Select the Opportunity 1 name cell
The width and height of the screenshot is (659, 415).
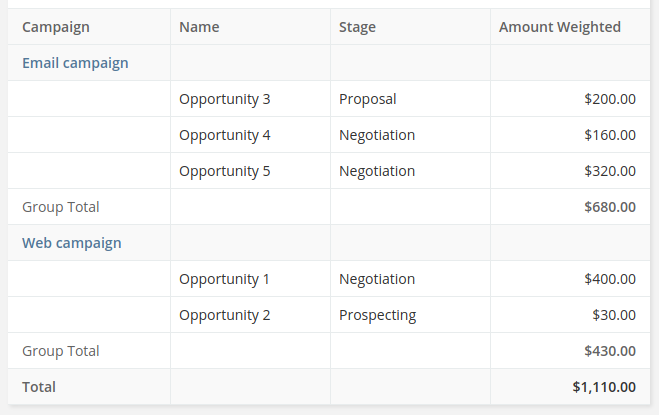[225, 279]
